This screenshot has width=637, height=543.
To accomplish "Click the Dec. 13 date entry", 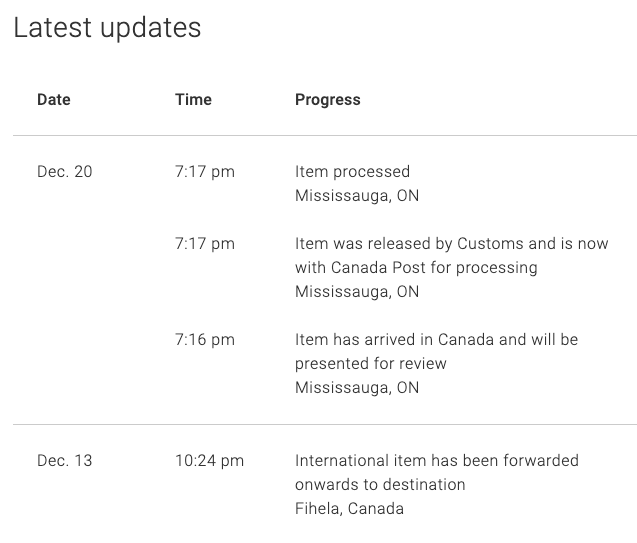I will pyautogui.click(x=64, y=461).
